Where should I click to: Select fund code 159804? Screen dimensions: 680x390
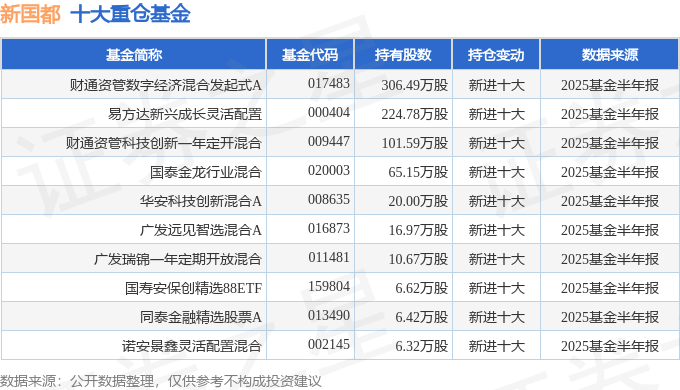tap(329, 286)
